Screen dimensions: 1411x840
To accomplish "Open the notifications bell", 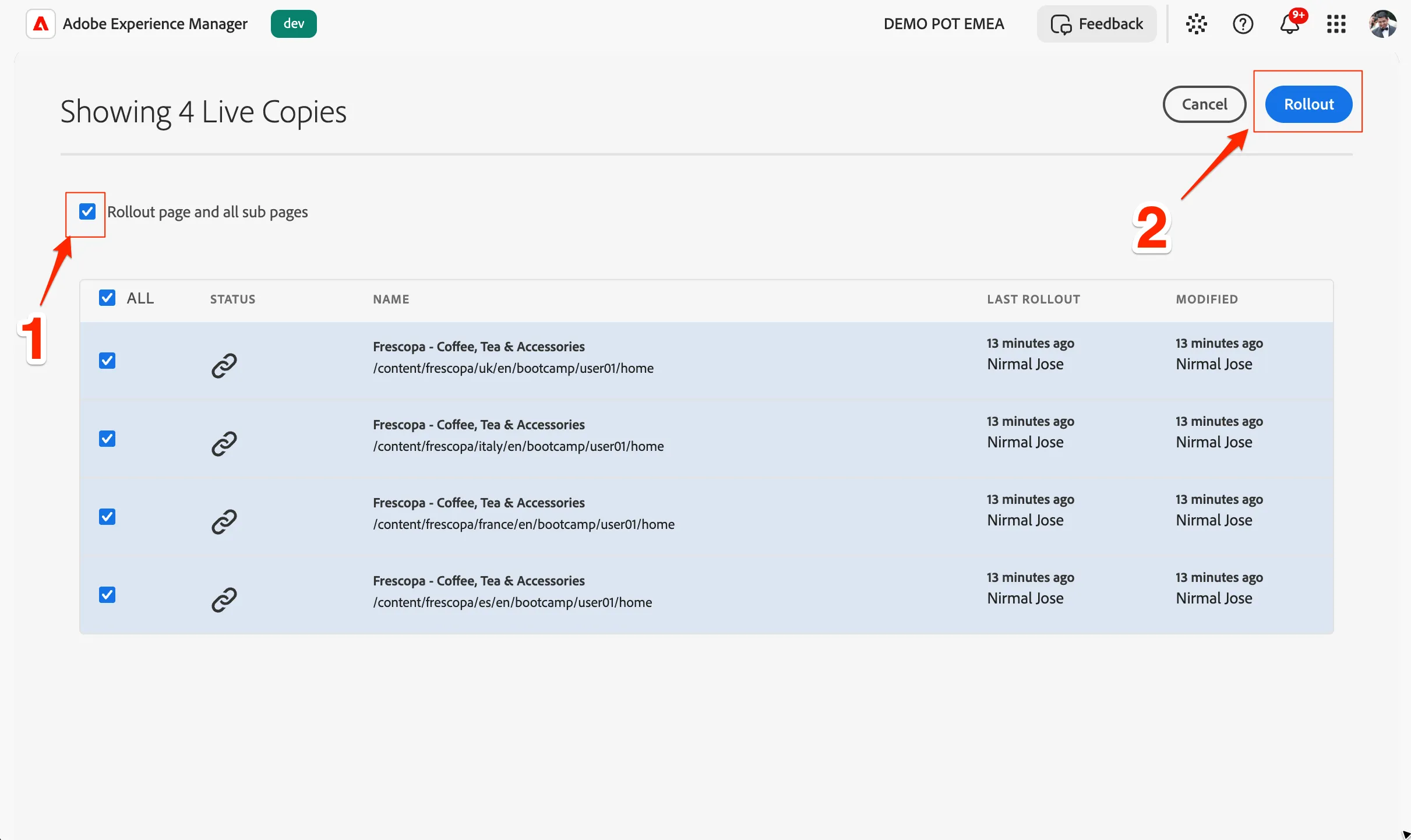I will pos(1290,24).
